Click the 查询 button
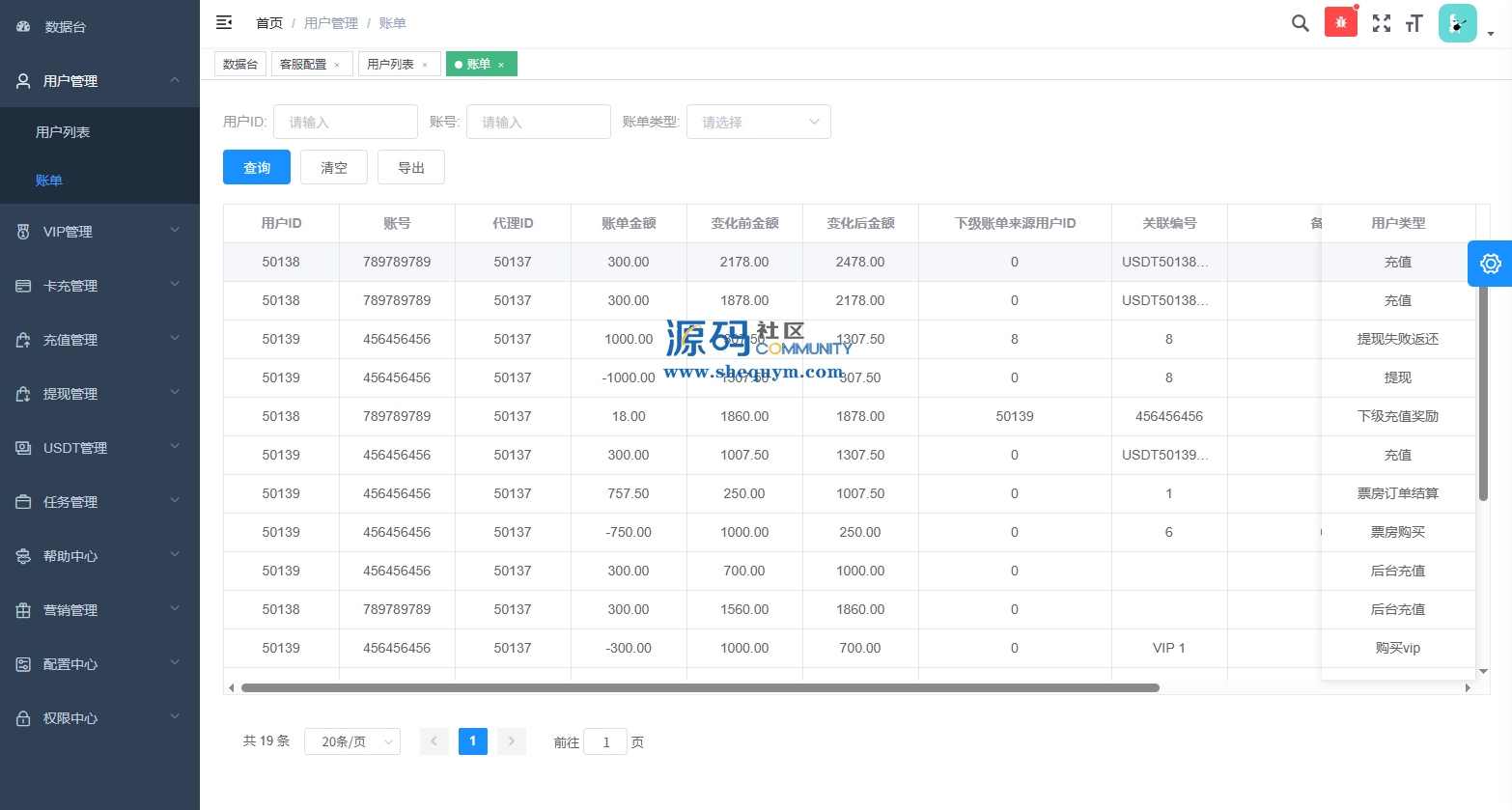 256,167
